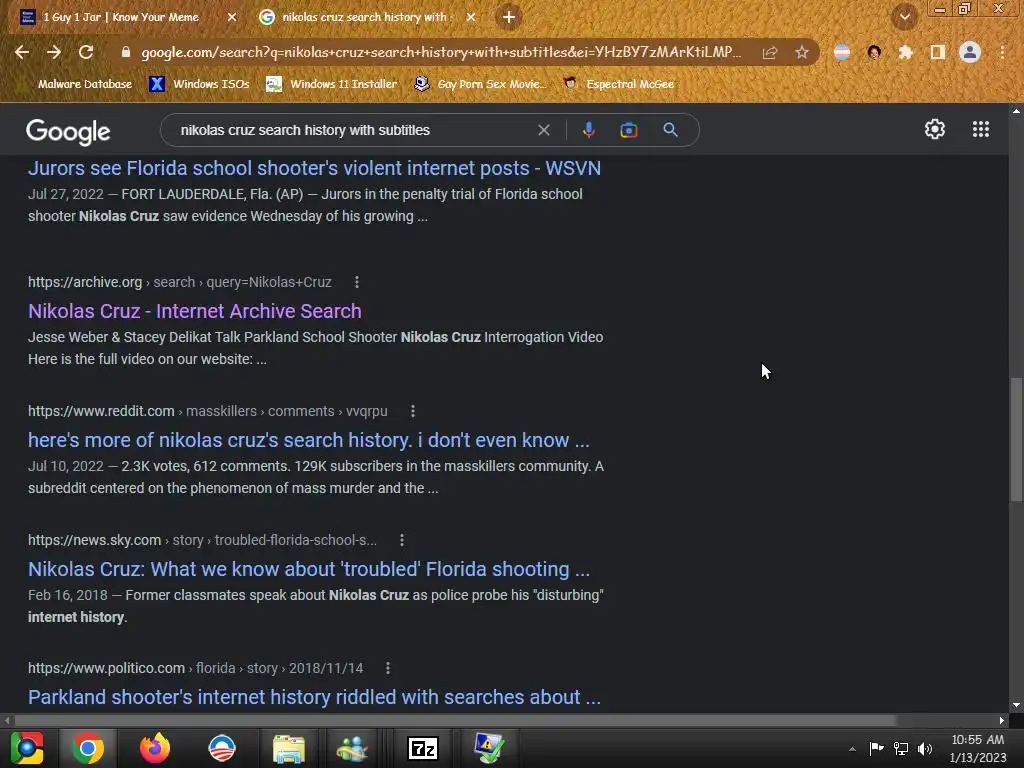Open the network icon in system tray
Viewport: 1024px width, 768px height.
click(901, 749)
